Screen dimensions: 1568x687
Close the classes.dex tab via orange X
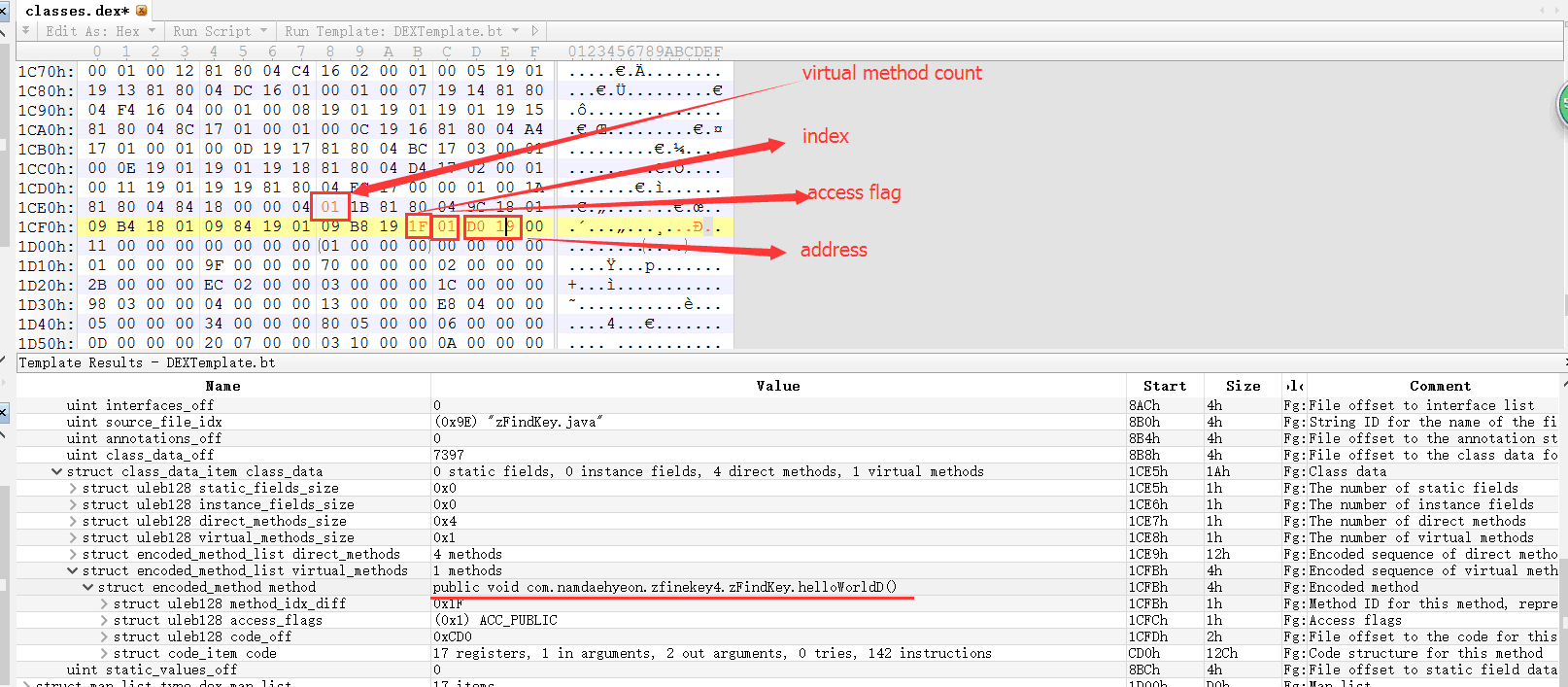click(x=142, y=11)
